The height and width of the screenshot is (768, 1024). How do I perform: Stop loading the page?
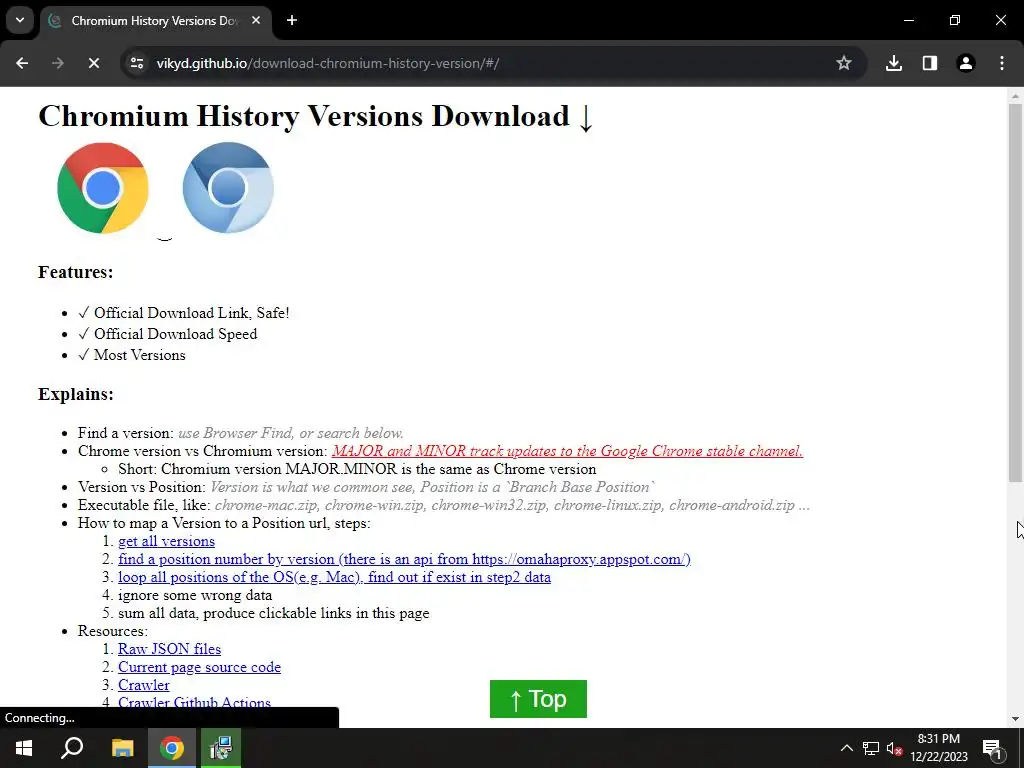[x=93, y=63]
